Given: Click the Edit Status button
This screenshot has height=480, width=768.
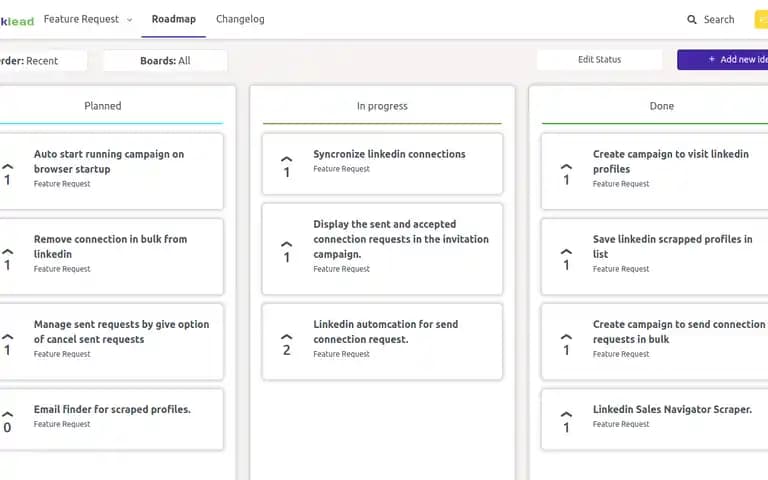Looking at the screenshot, I should 599,60.
